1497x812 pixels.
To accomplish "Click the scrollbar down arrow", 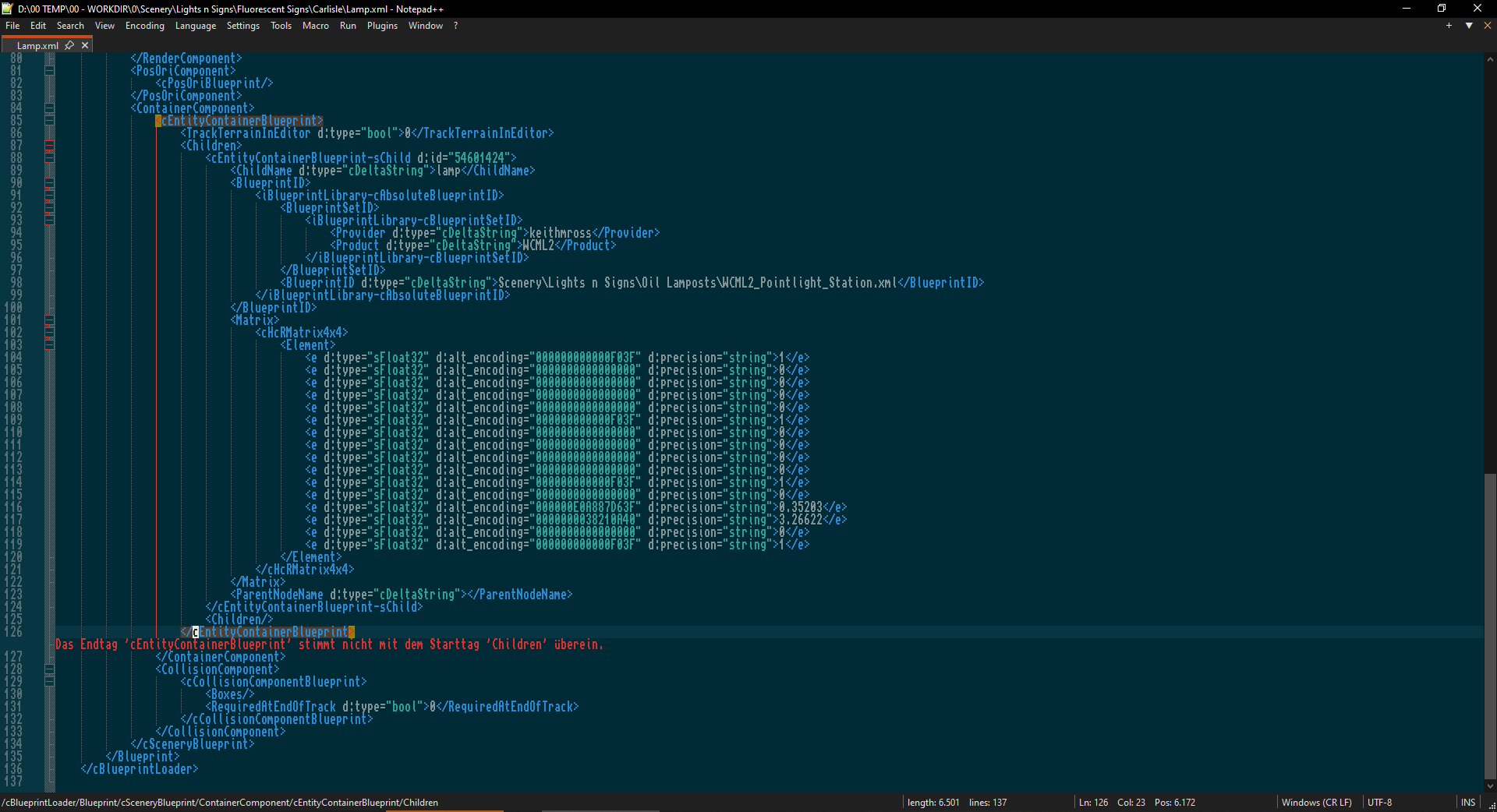I will [1490, 786].
